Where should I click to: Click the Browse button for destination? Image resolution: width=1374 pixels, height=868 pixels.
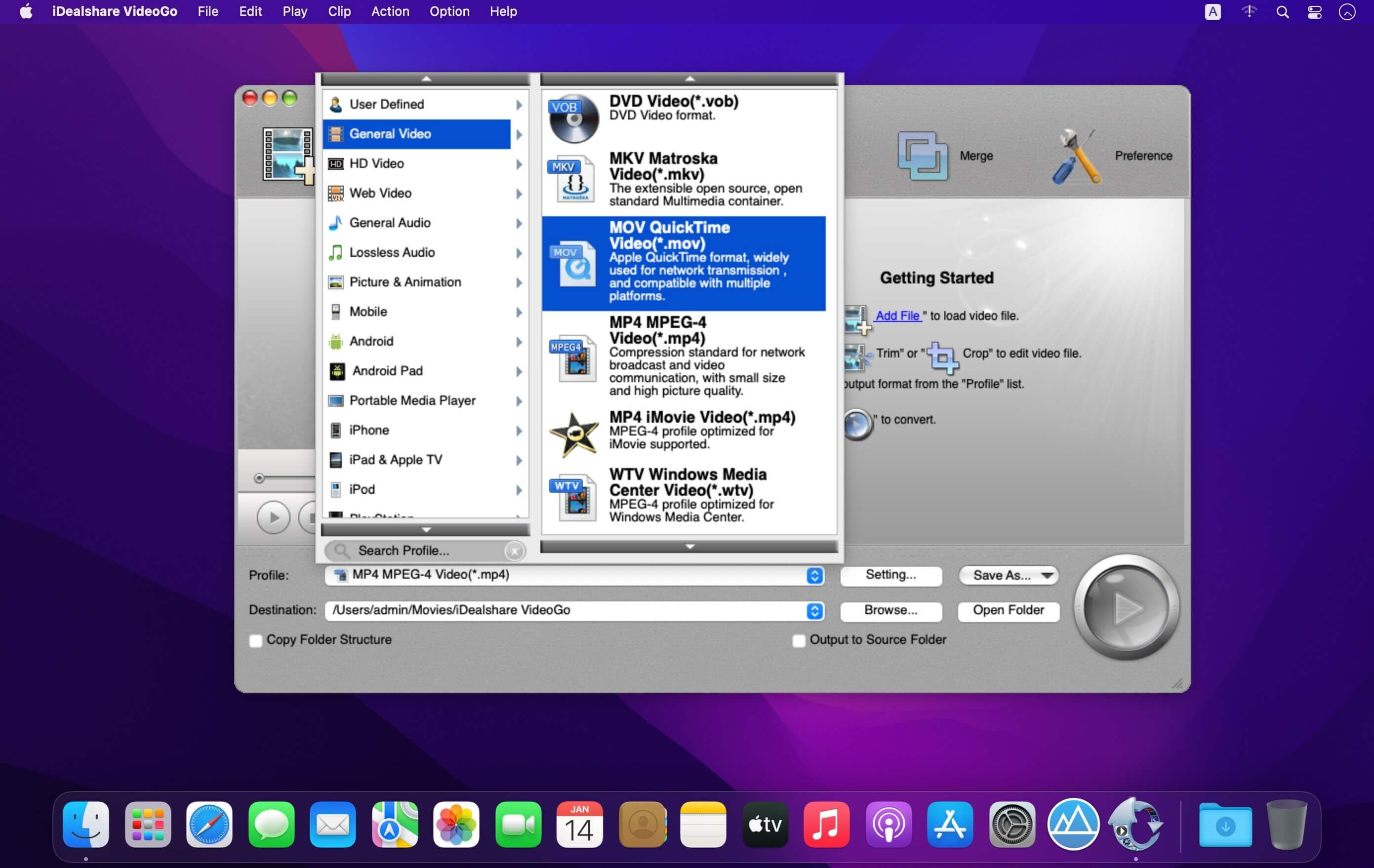tap(891, 610)
